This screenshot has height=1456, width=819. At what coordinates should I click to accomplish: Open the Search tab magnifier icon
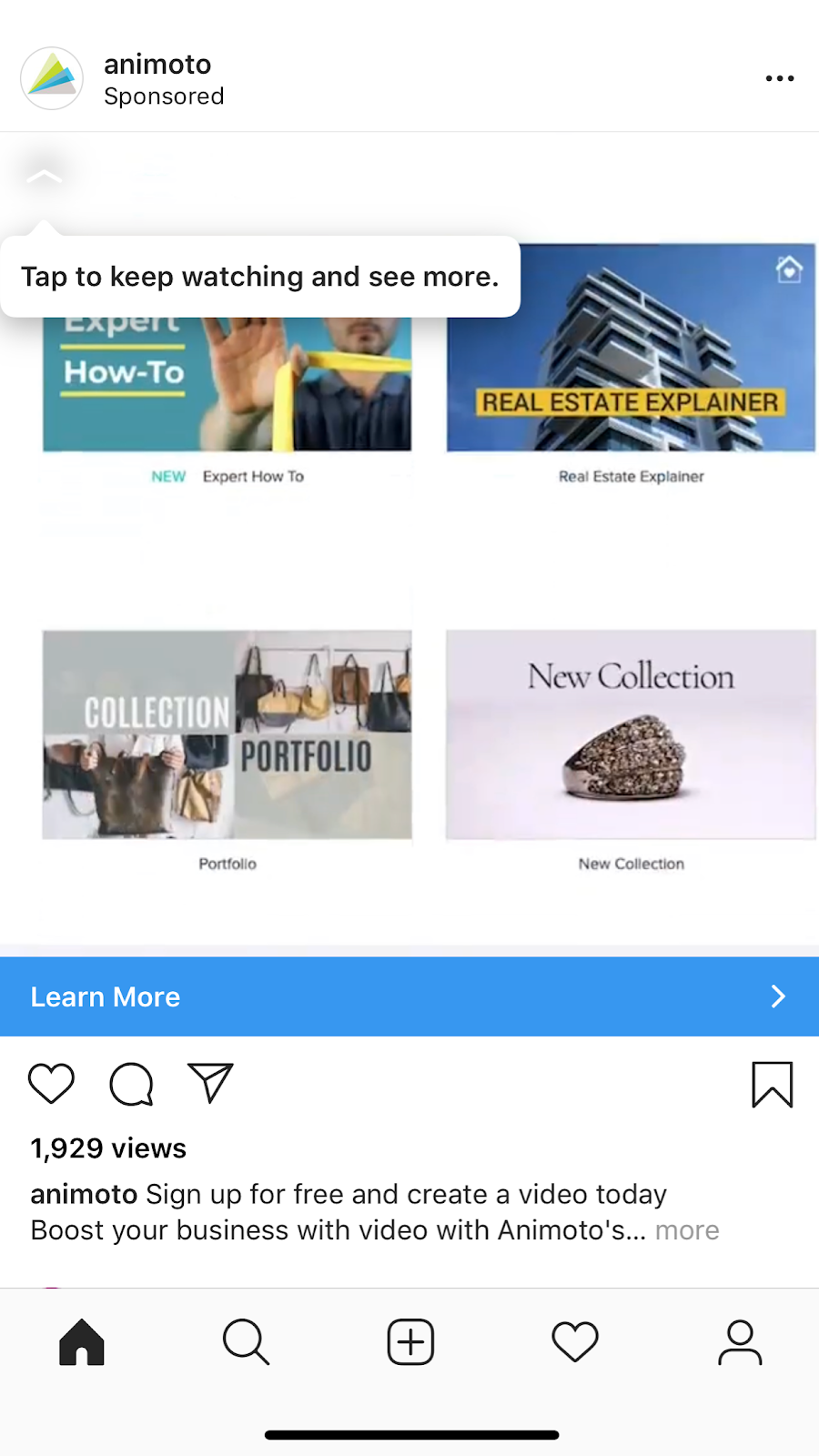tap(246, 1342)
